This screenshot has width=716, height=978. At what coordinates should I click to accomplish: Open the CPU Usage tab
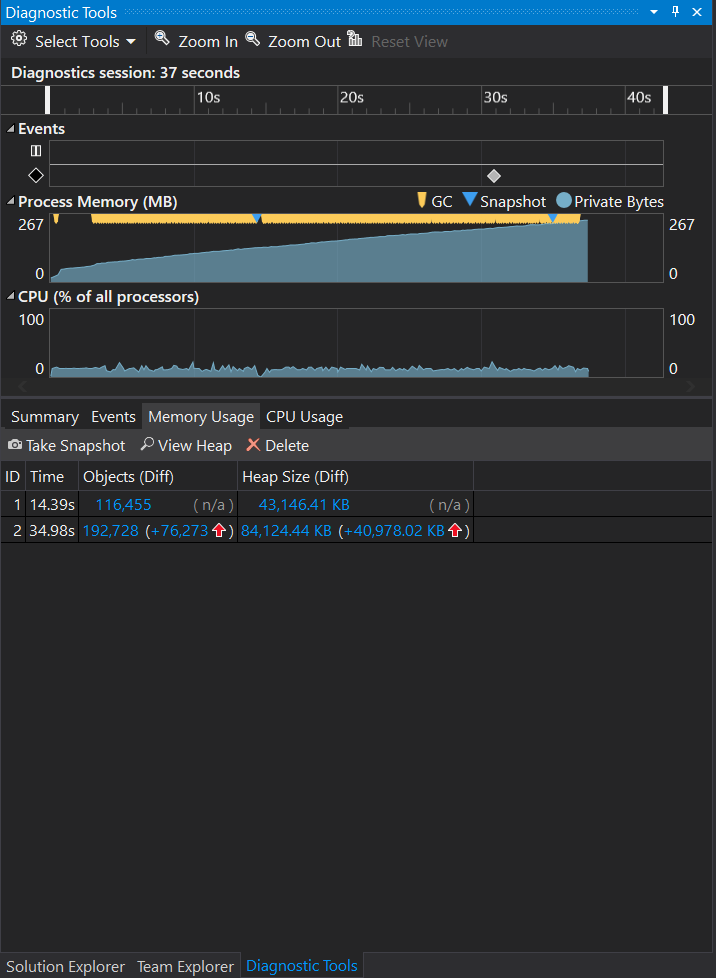click(x=304, y=417)
